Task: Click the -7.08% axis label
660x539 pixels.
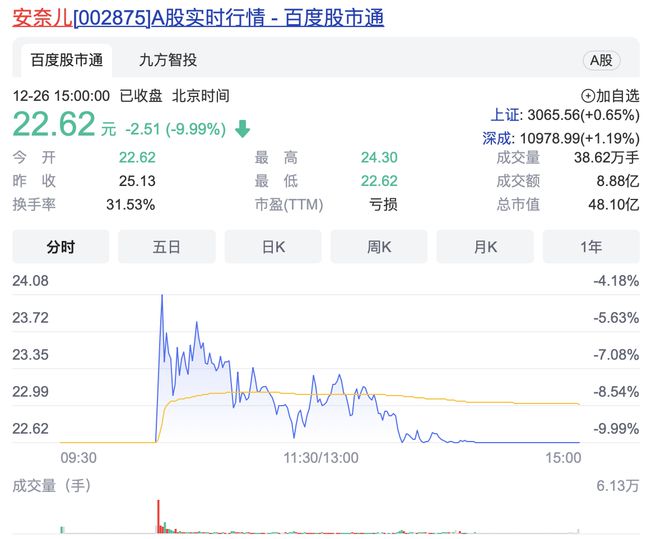Action: (616, 355)
